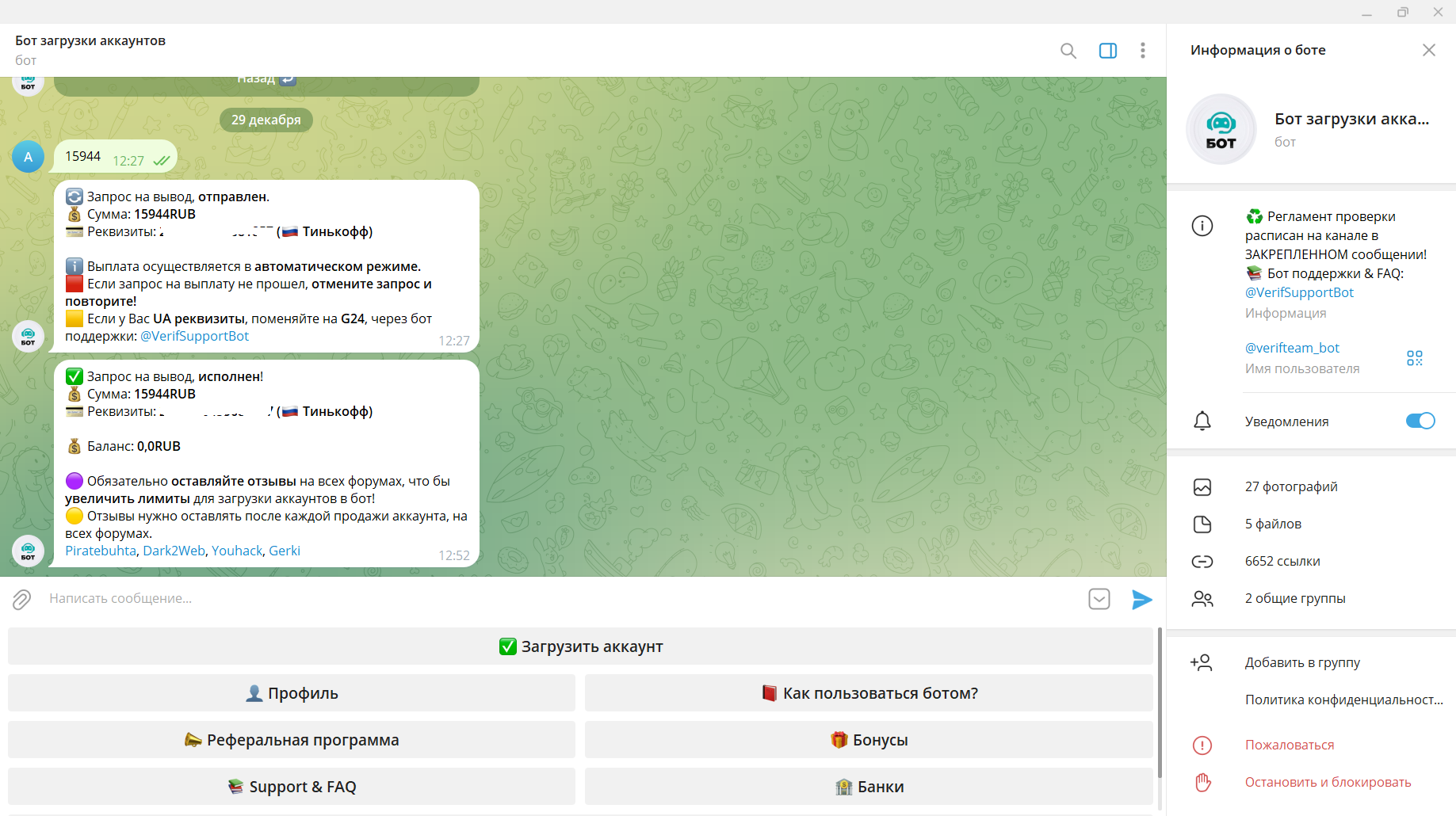Screen dimensions: 1456x816
Task: Hide the bot keyboard via command icon
Action: tap(1099, 599)
